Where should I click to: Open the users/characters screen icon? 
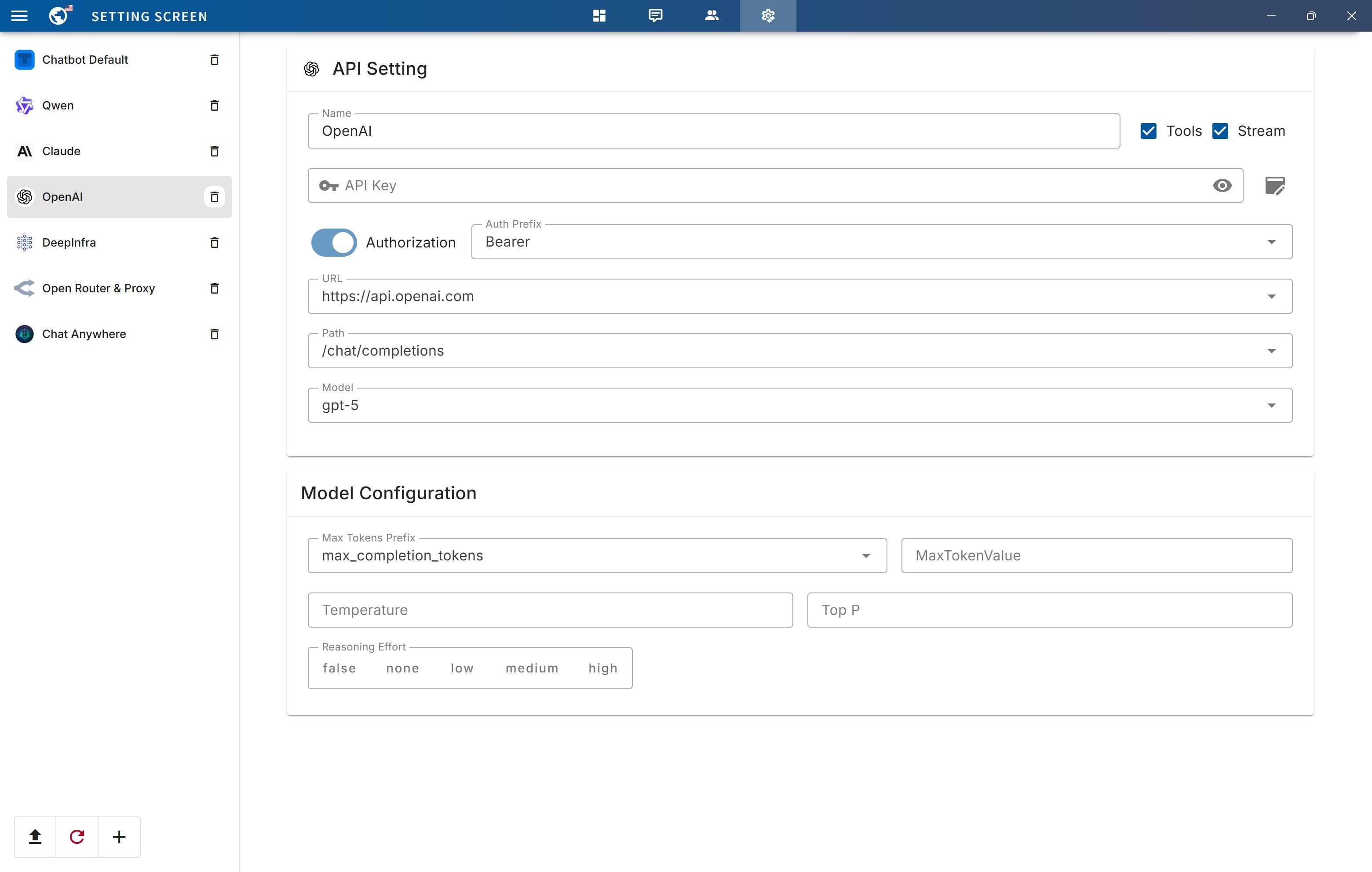[711, 16]
